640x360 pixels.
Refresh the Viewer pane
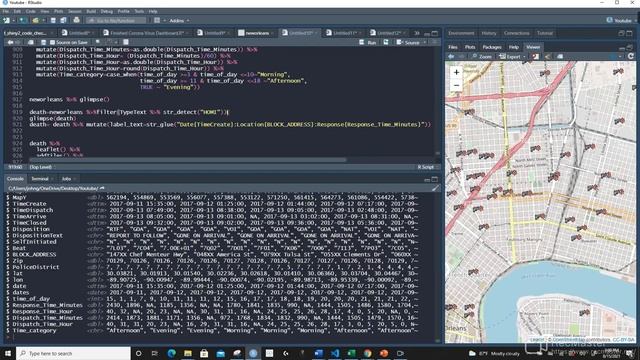[631, 56]
